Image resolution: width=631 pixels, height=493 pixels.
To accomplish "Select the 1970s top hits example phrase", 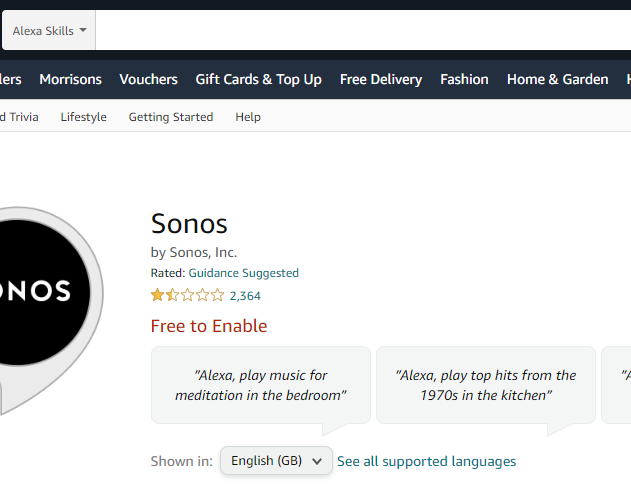I will 487,385.
